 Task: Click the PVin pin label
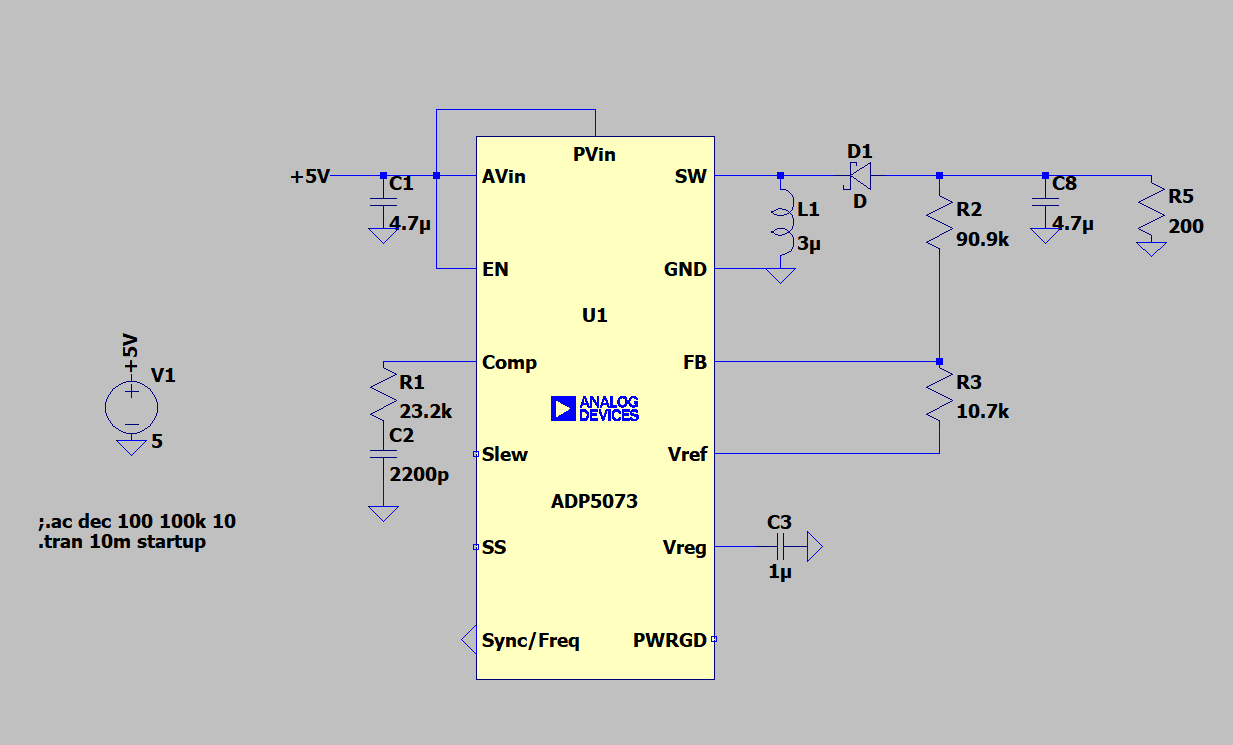(594, 154)
